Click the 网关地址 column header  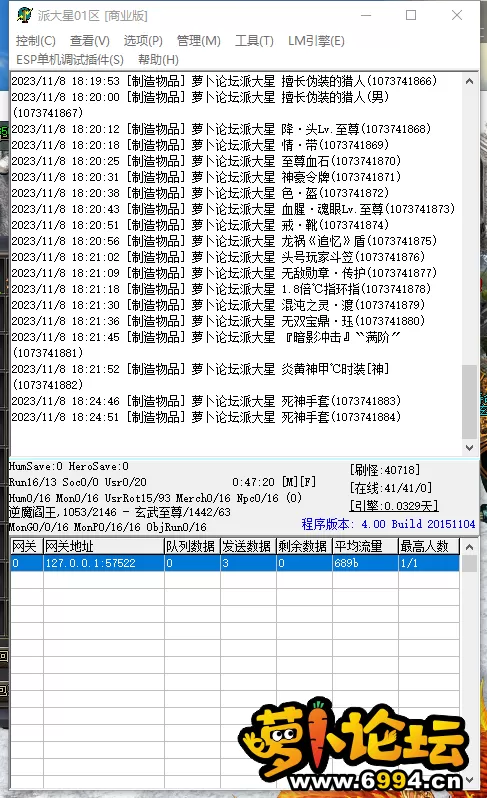click(x=103, y=547)
